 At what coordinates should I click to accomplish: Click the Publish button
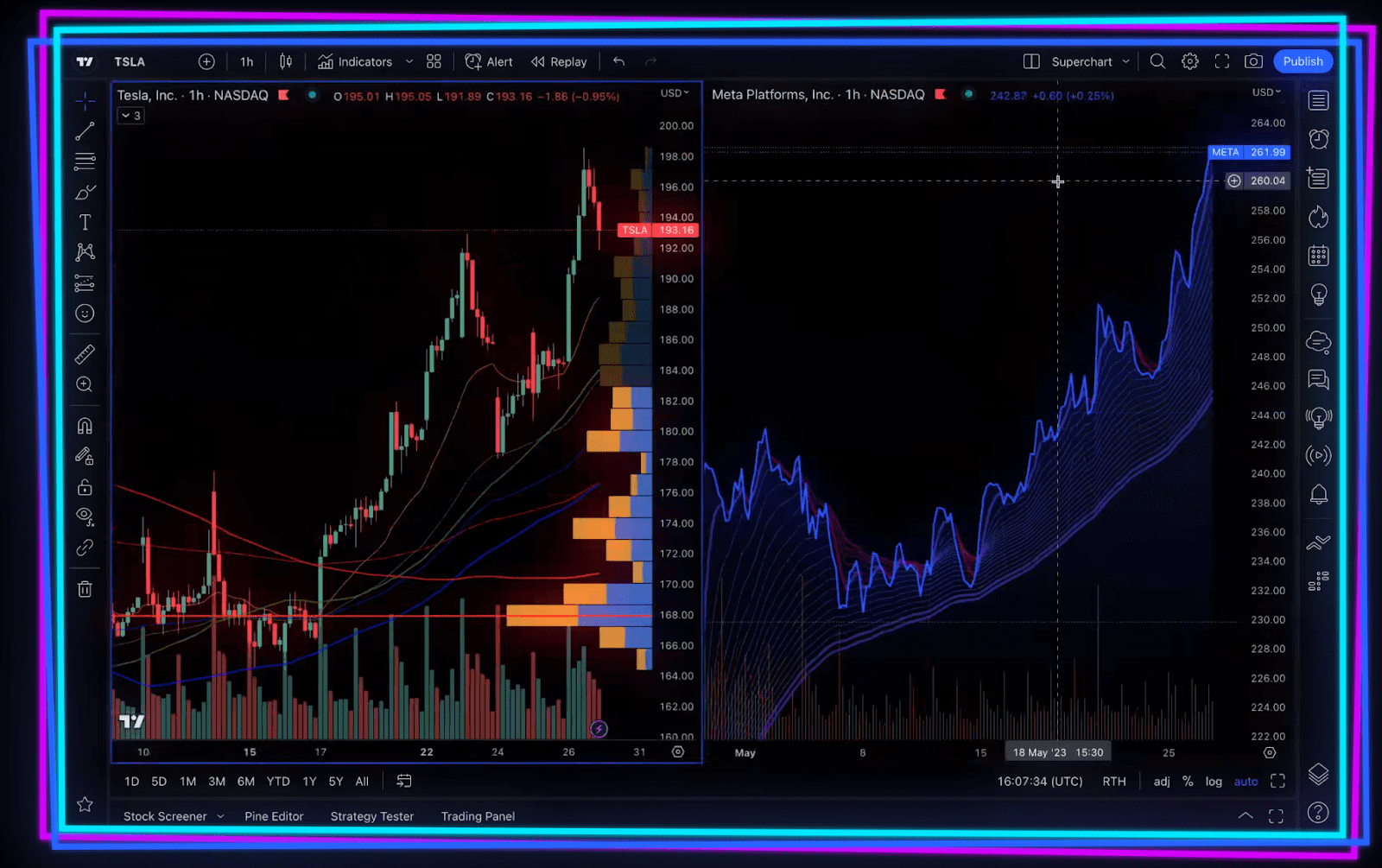coord(1303,61)
